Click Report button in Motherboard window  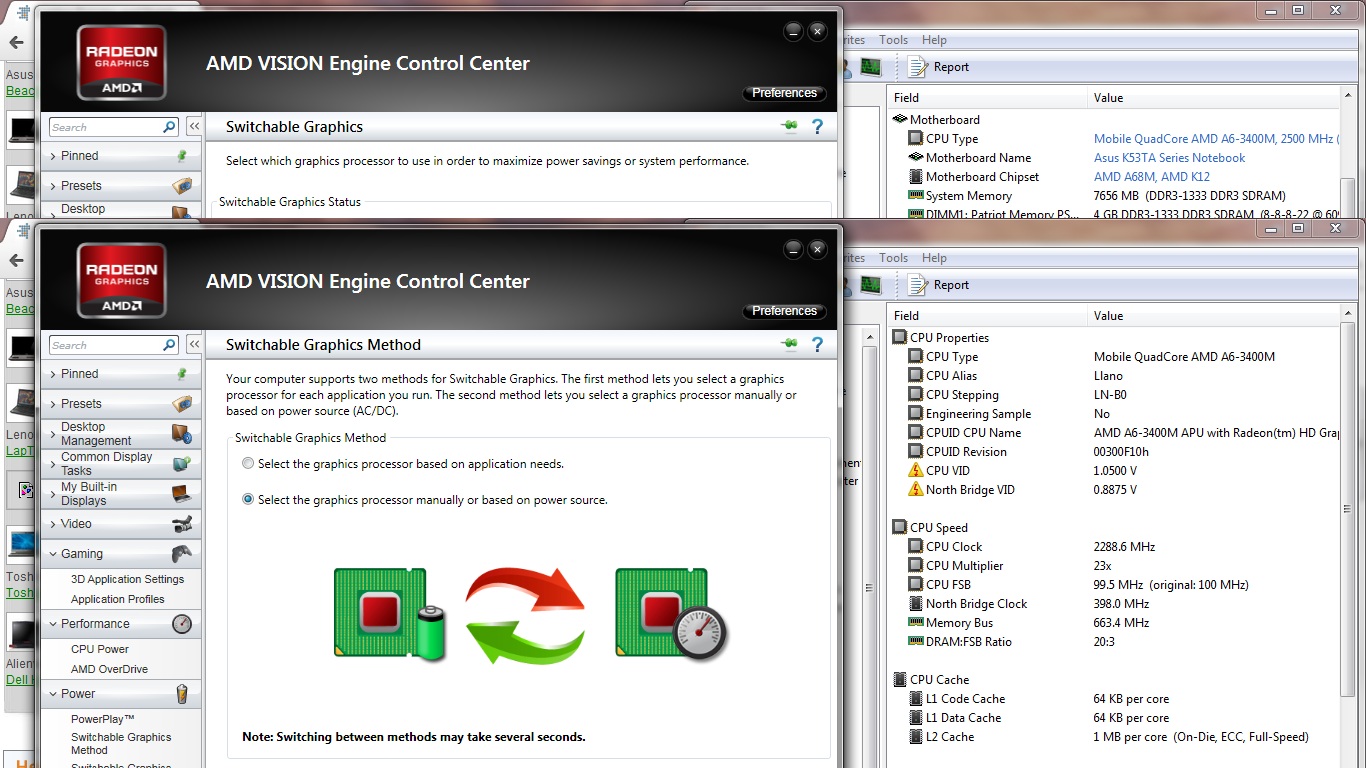(939, 67)
